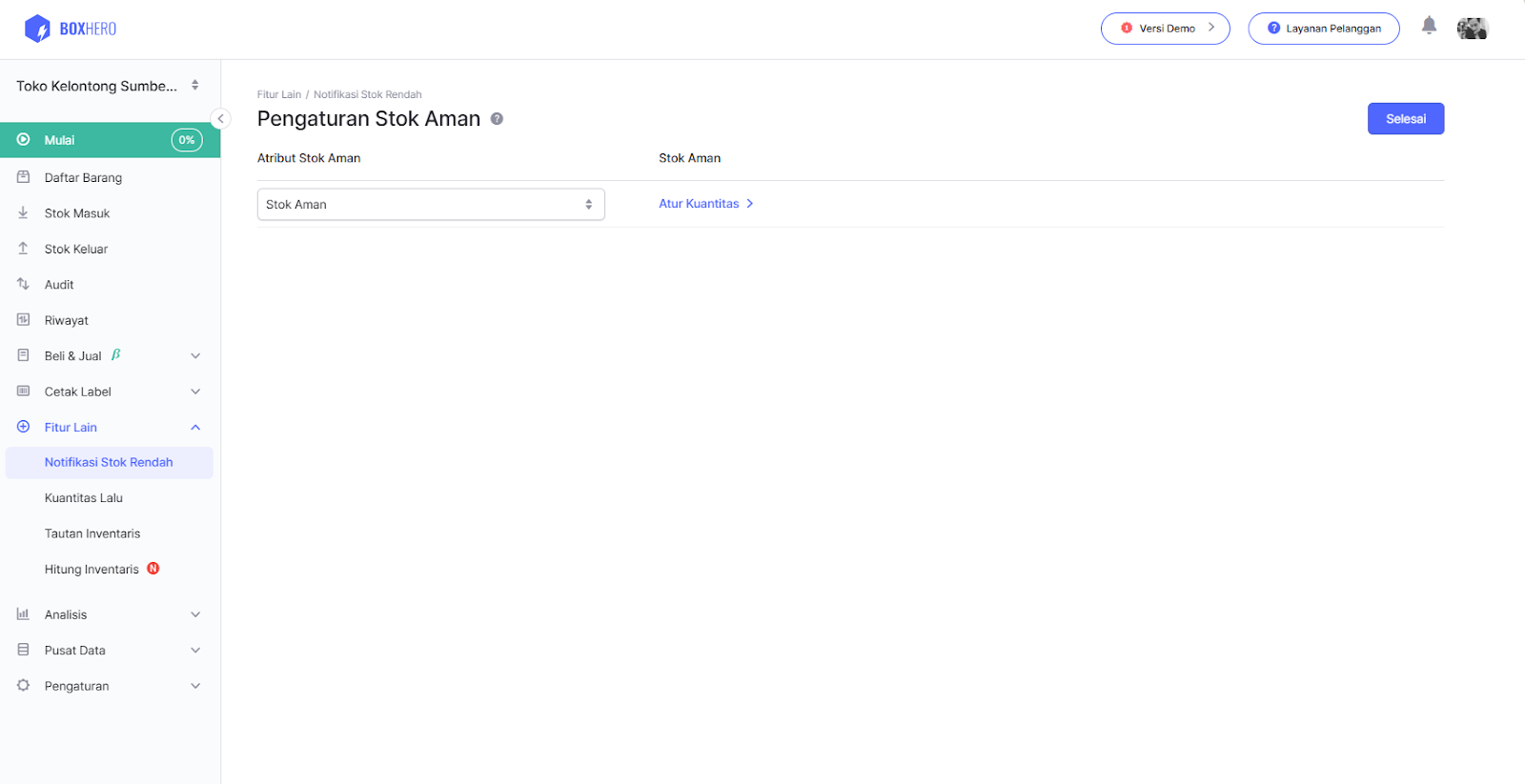Image resolution: width=1525 pixels, height=784 pixels.
Task: Expand the Analisis chevron
Action: tap(195, 614)
